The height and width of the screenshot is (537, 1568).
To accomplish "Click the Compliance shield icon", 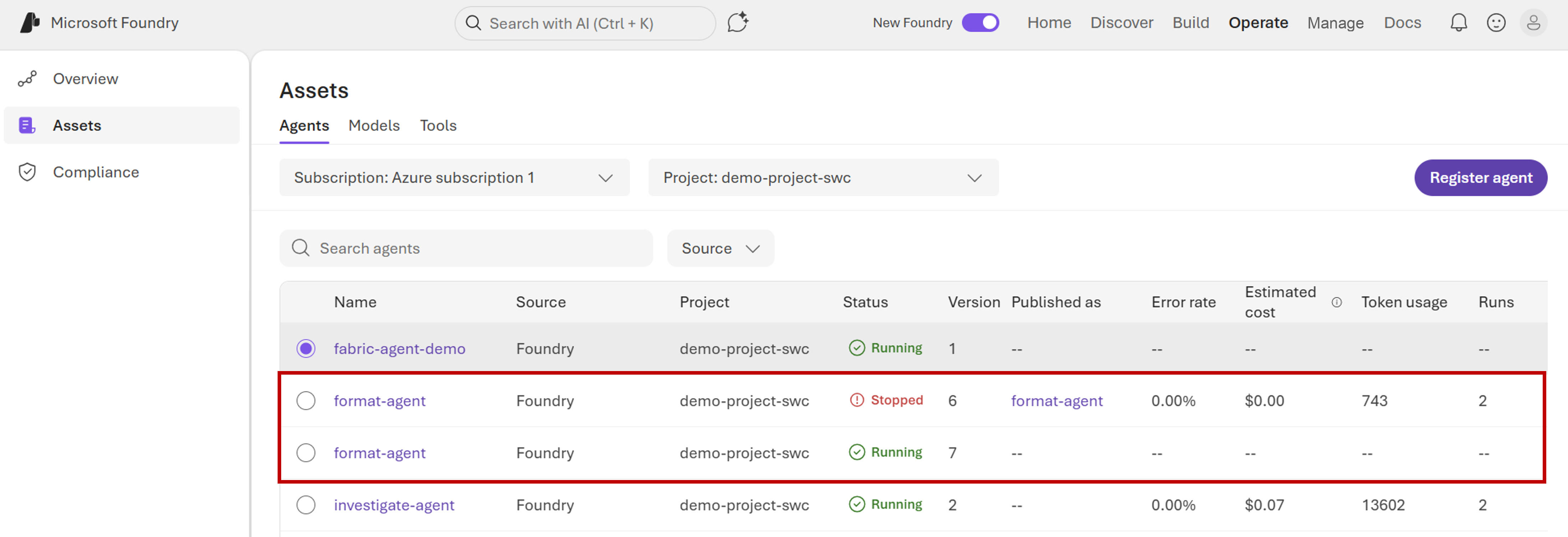I will point(27,172).
